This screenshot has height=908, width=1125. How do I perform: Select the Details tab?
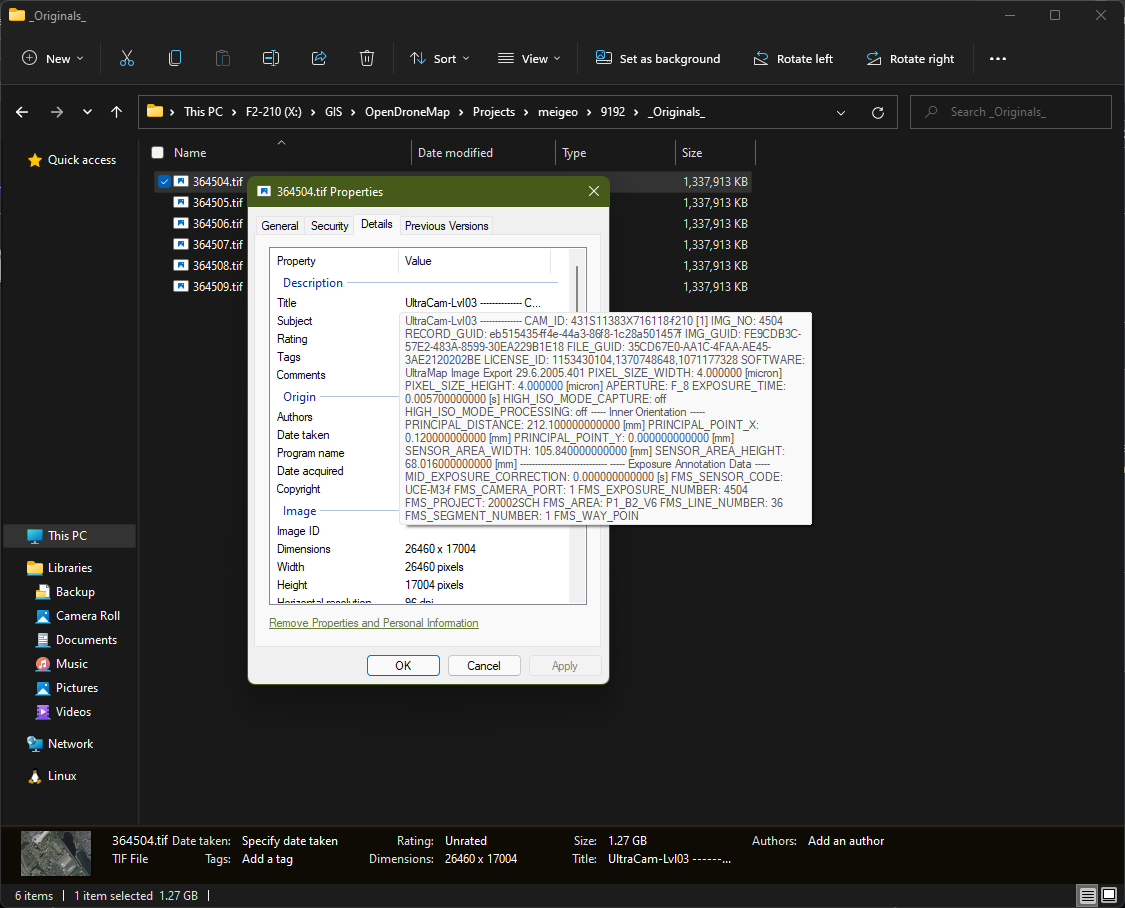click(377, 224)
